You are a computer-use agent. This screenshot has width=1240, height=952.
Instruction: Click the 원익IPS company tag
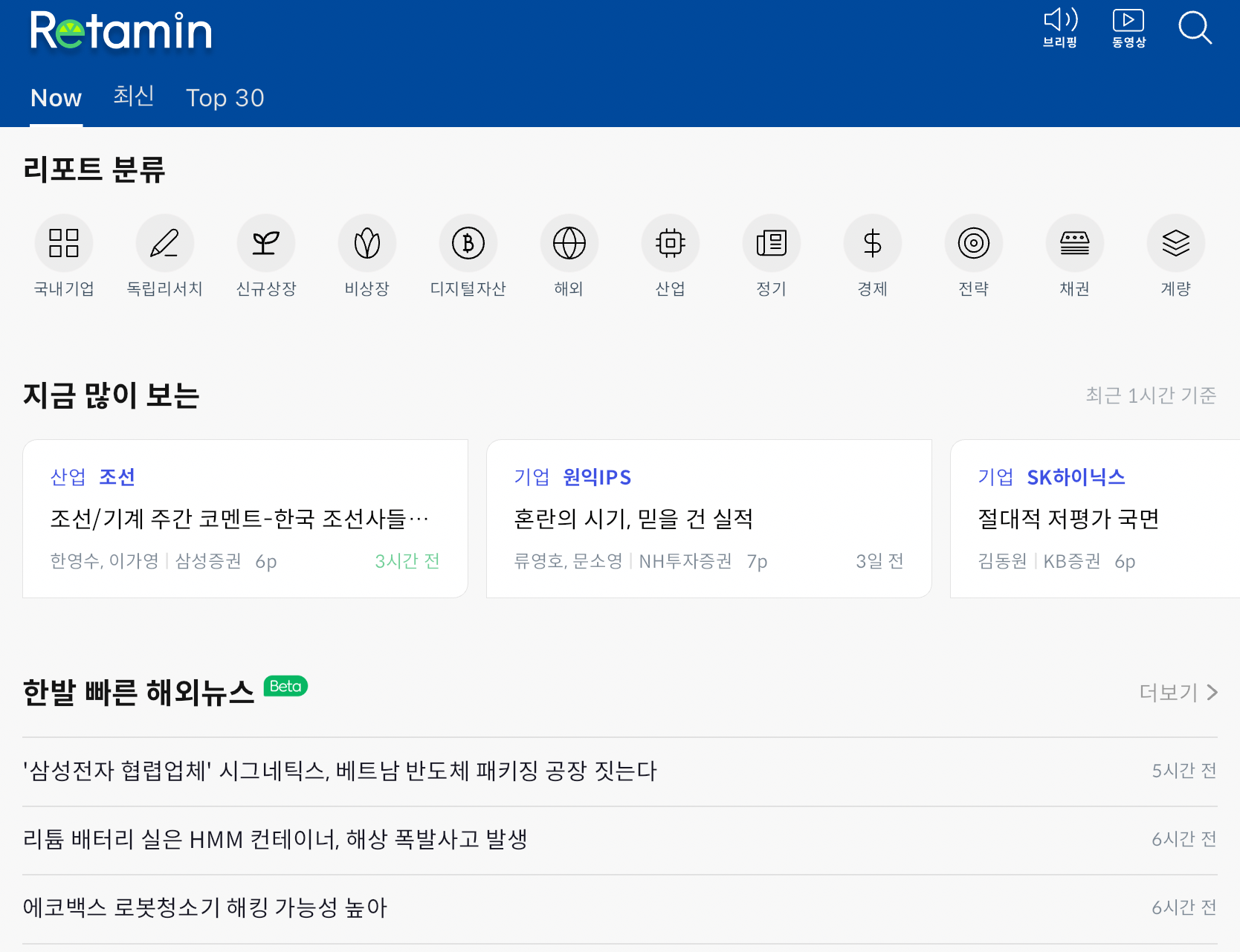(x=598, y=477)
